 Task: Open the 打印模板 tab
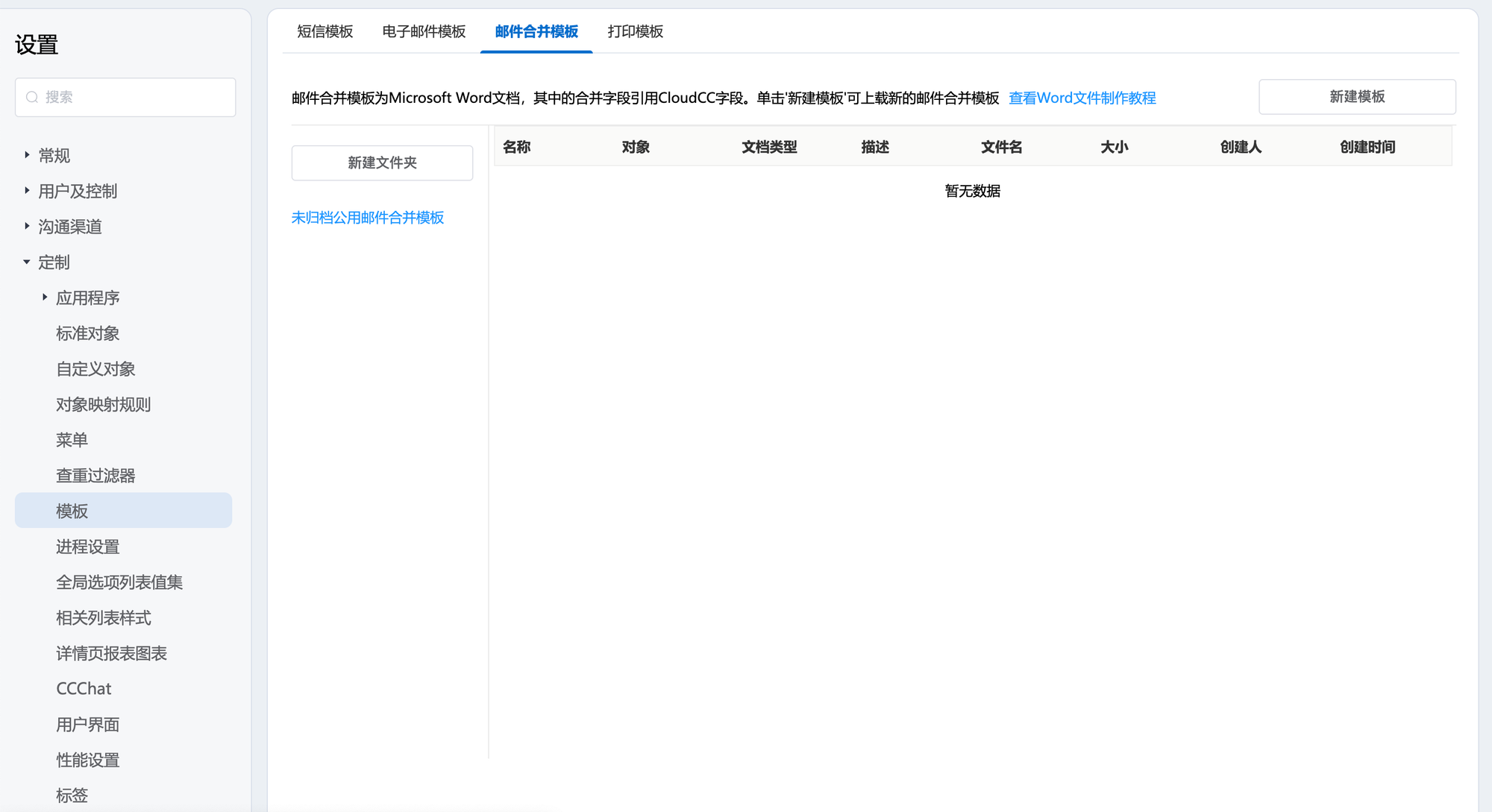[x=635, y=31]
